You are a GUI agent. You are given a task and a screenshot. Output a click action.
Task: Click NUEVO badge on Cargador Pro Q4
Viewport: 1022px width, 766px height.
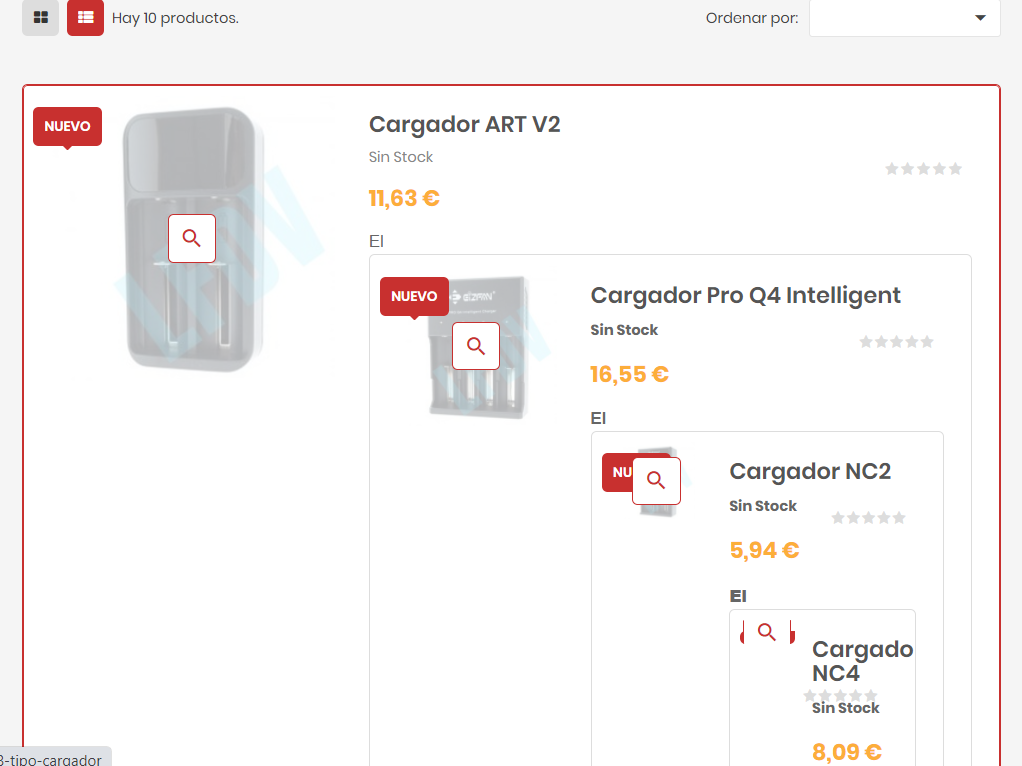[415, 297]
